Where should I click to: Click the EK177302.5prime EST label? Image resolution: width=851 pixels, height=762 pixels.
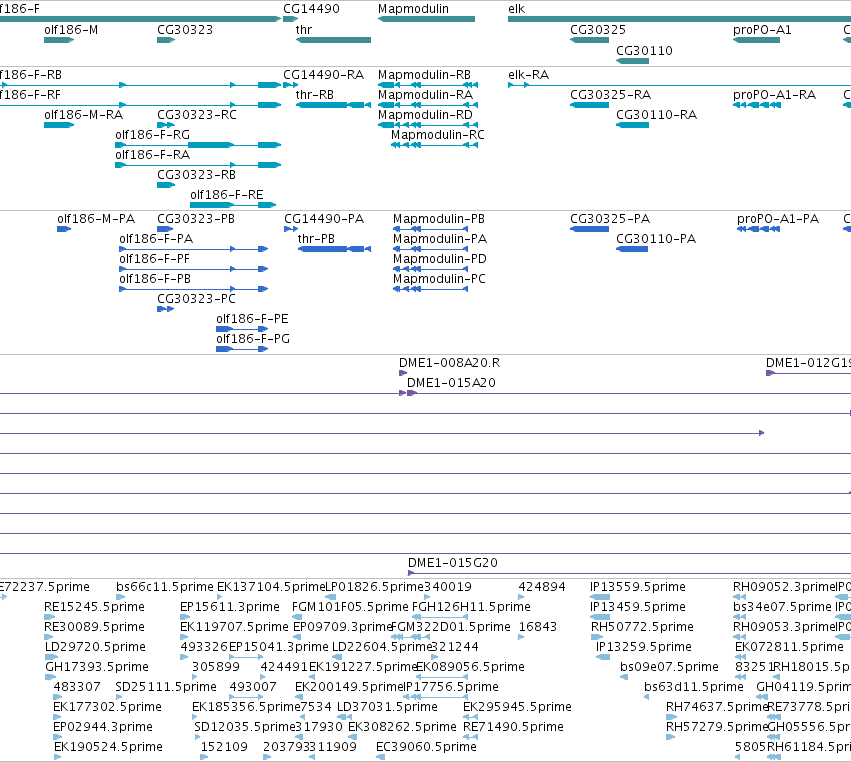click(107, 707)
